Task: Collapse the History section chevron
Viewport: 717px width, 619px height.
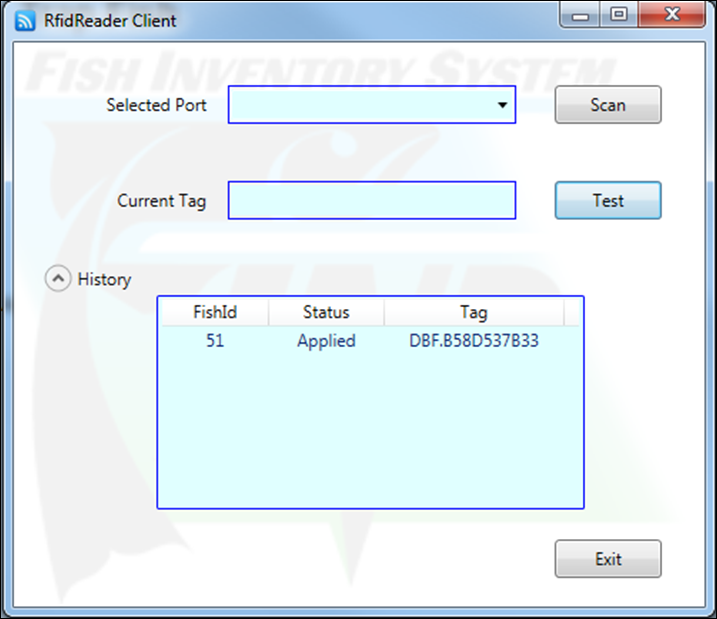Action: point(58,280)
